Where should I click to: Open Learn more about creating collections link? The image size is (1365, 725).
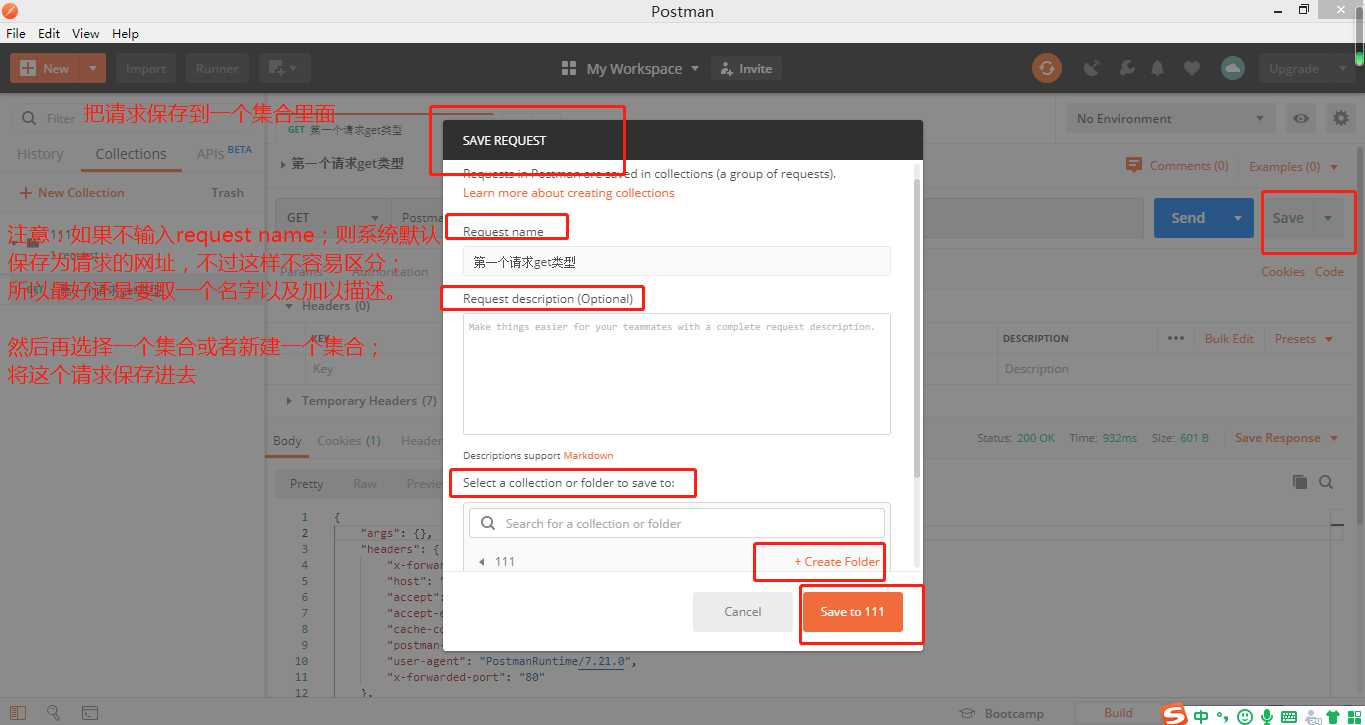click(x=569, y=193)
